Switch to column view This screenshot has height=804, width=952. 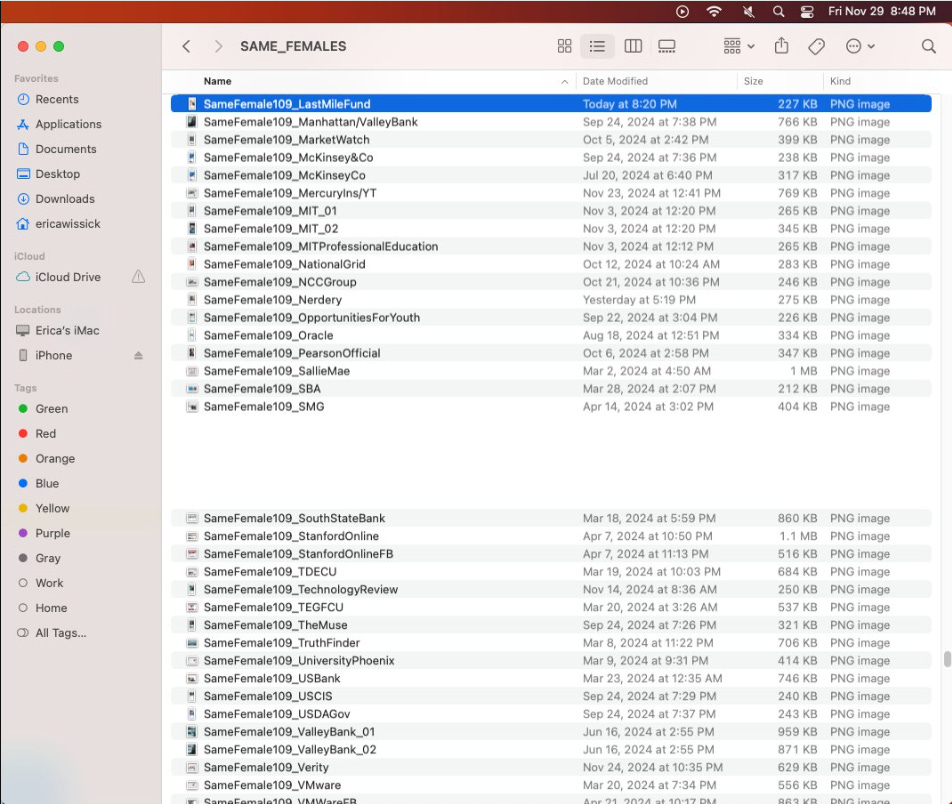[633, 46]
